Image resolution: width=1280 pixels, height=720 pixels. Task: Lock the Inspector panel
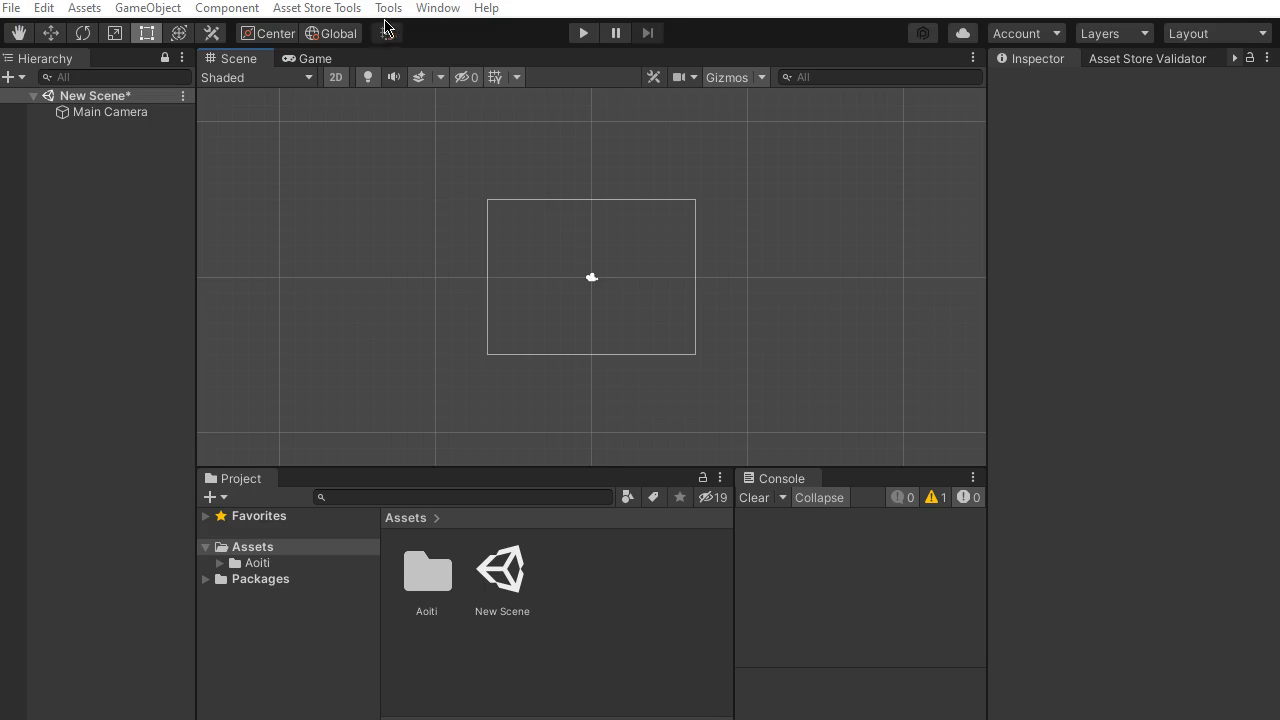coord(1249,58)
